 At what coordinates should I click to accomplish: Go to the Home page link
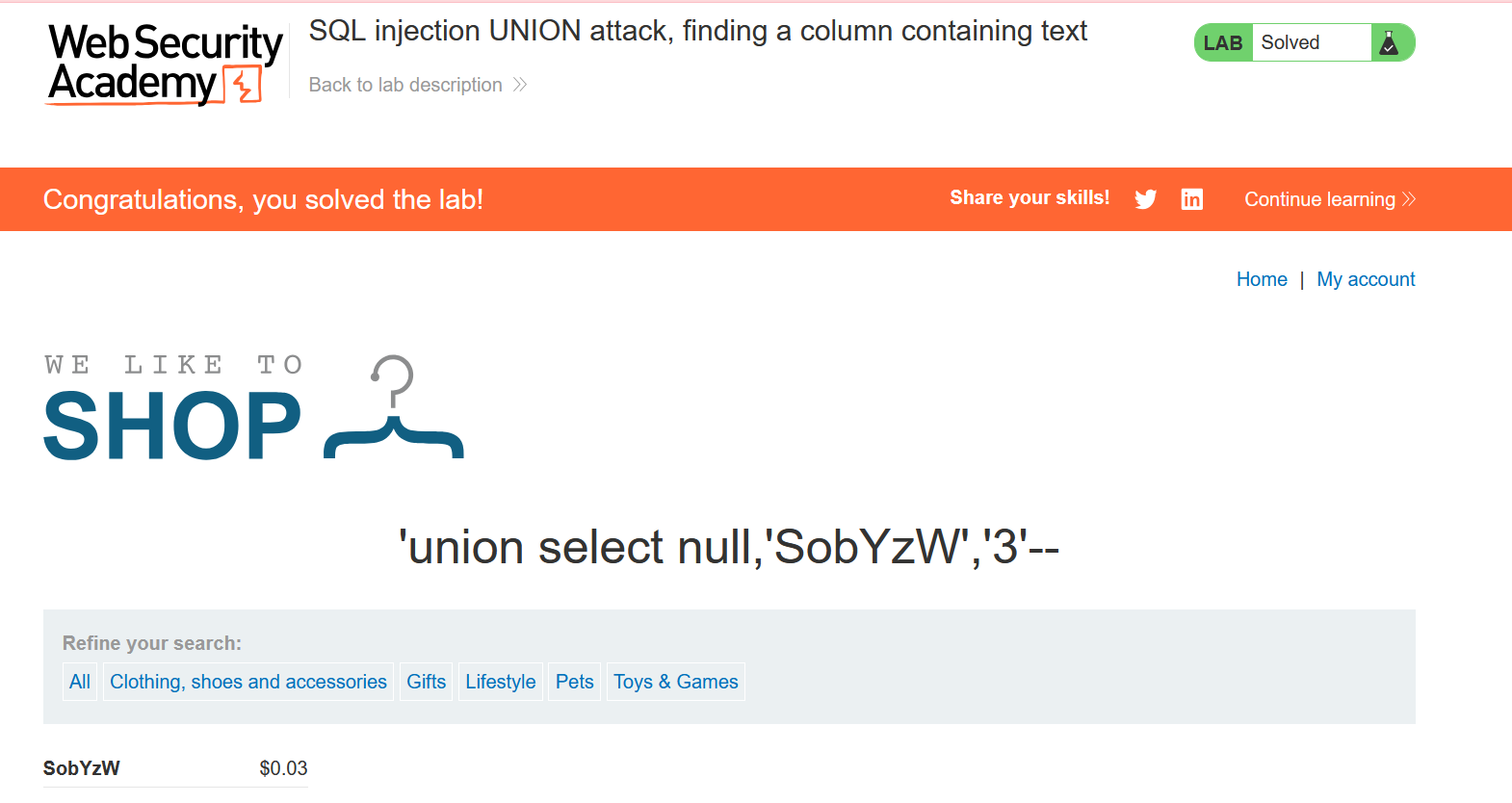[1262, 279]
